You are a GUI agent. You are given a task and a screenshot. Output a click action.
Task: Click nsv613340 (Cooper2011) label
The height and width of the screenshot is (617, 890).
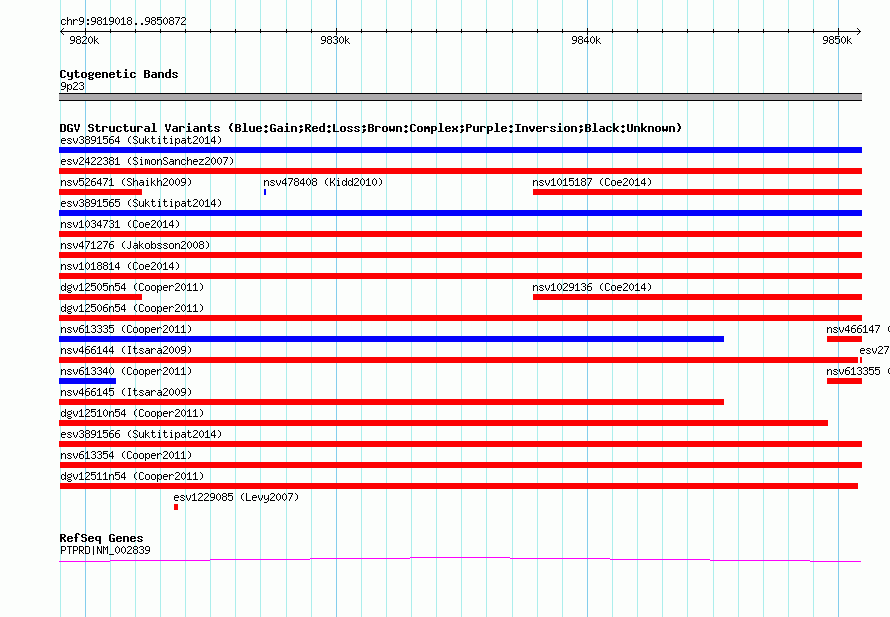pyautogui.click(x=126, y=371)
